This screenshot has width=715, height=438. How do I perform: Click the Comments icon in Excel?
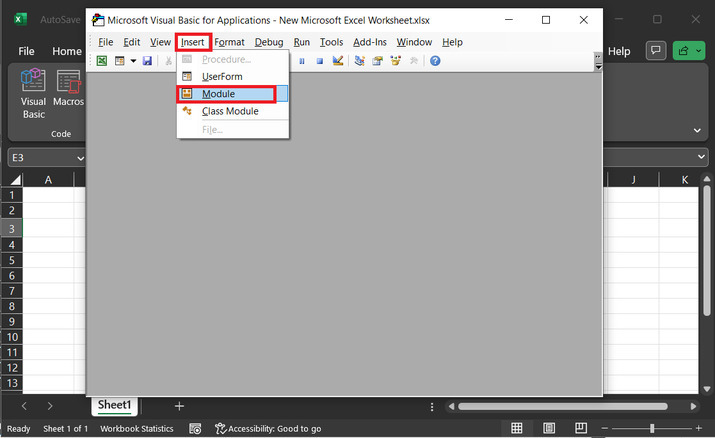(x=656, y=51)
